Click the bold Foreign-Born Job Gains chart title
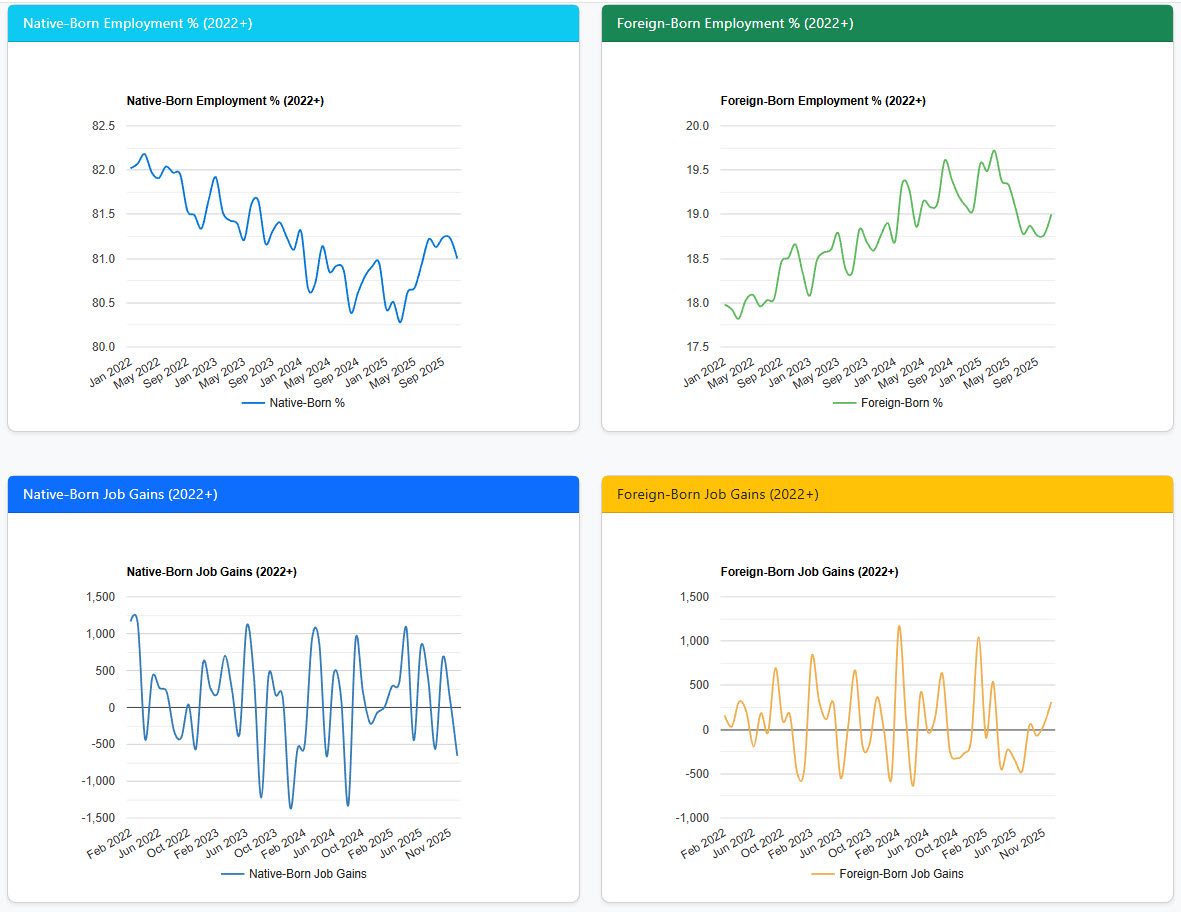Image resolution: width=1181 pixels, height=912 pixels. pos(809,572)
